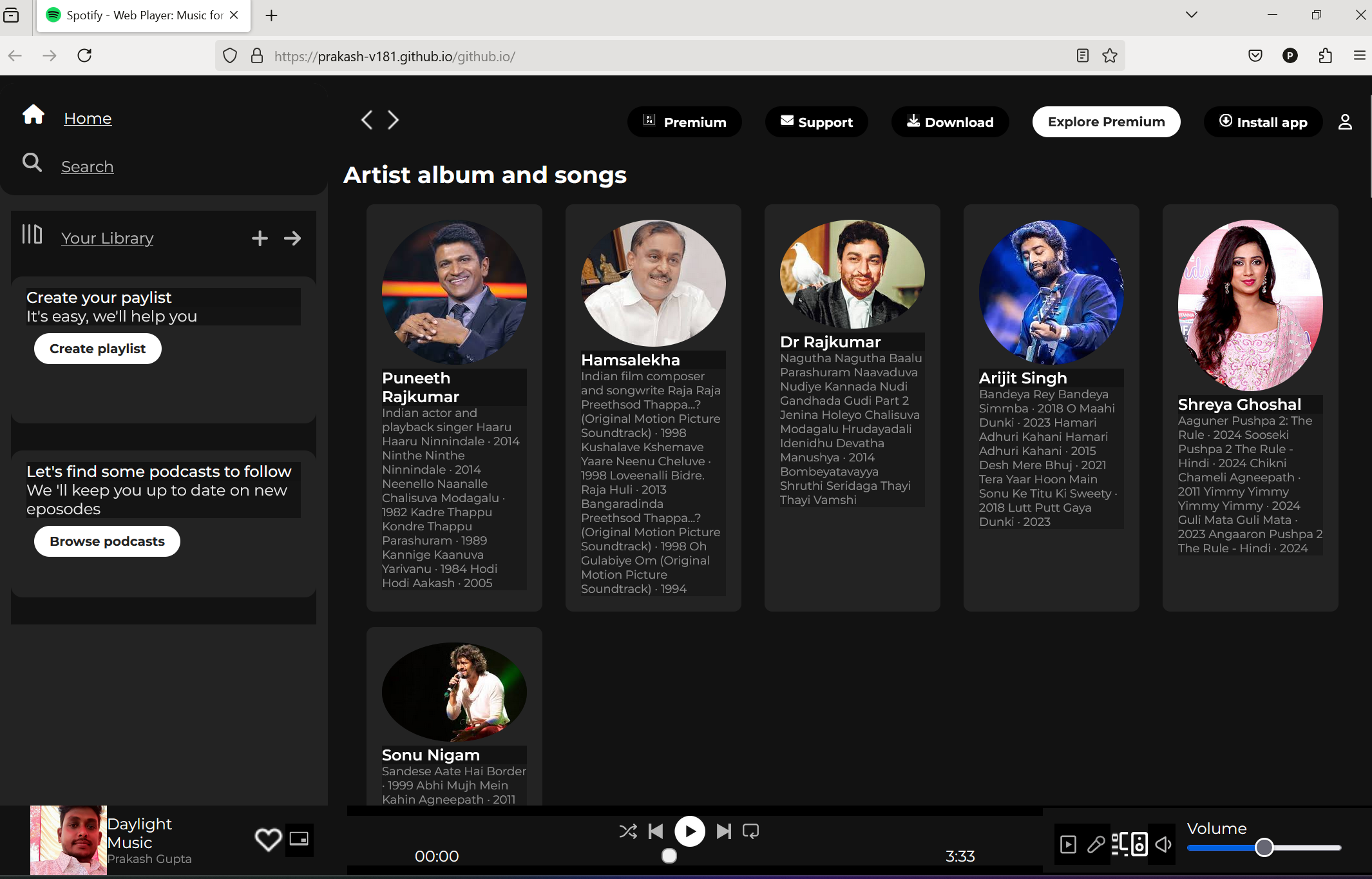Open a new browser tab
Image resolution: width=1372 pixels, height=879 pixels.
(x=272, y=15)
